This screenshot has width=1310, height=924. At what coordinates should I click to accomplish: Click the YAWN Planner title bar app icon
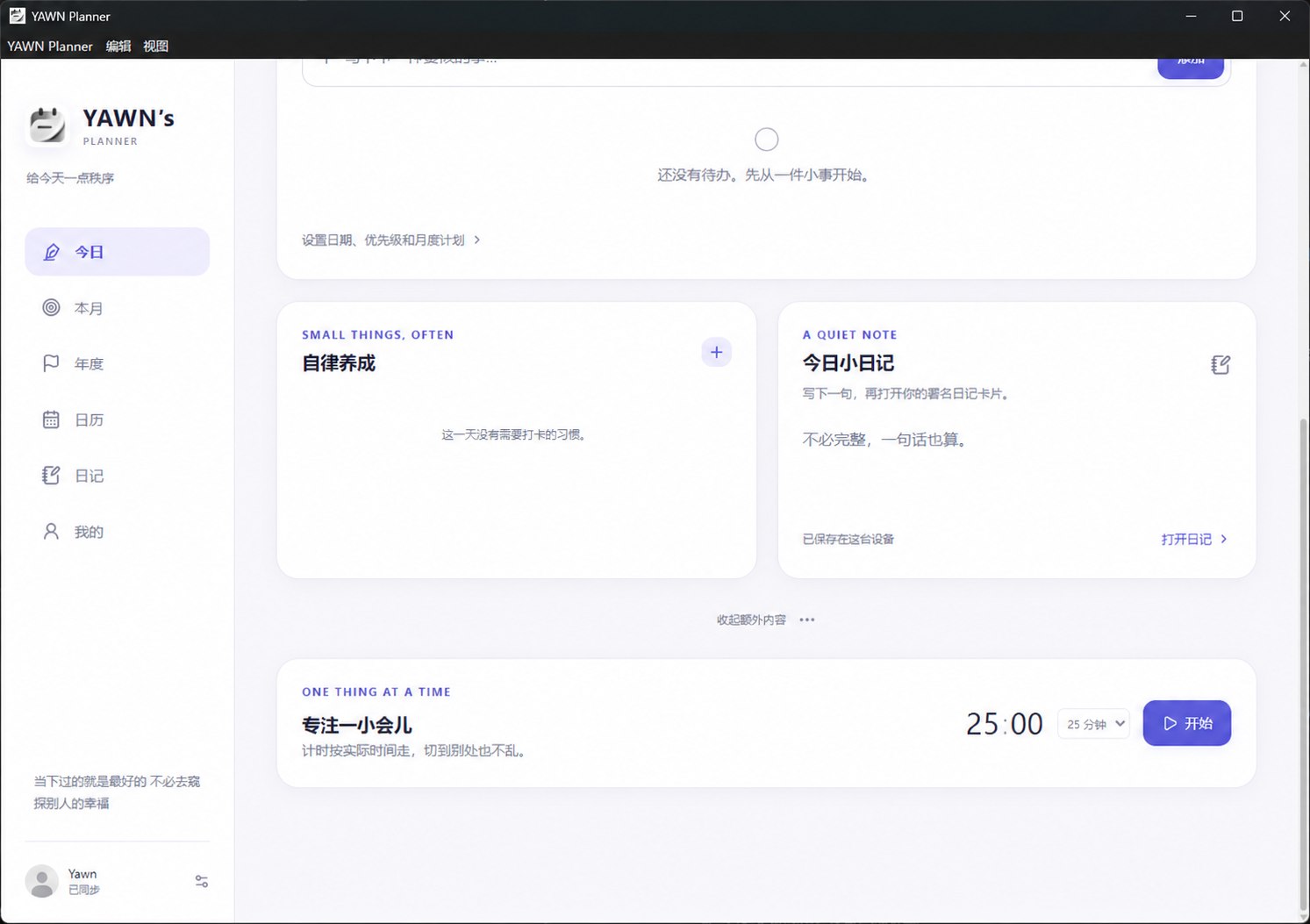17,16
